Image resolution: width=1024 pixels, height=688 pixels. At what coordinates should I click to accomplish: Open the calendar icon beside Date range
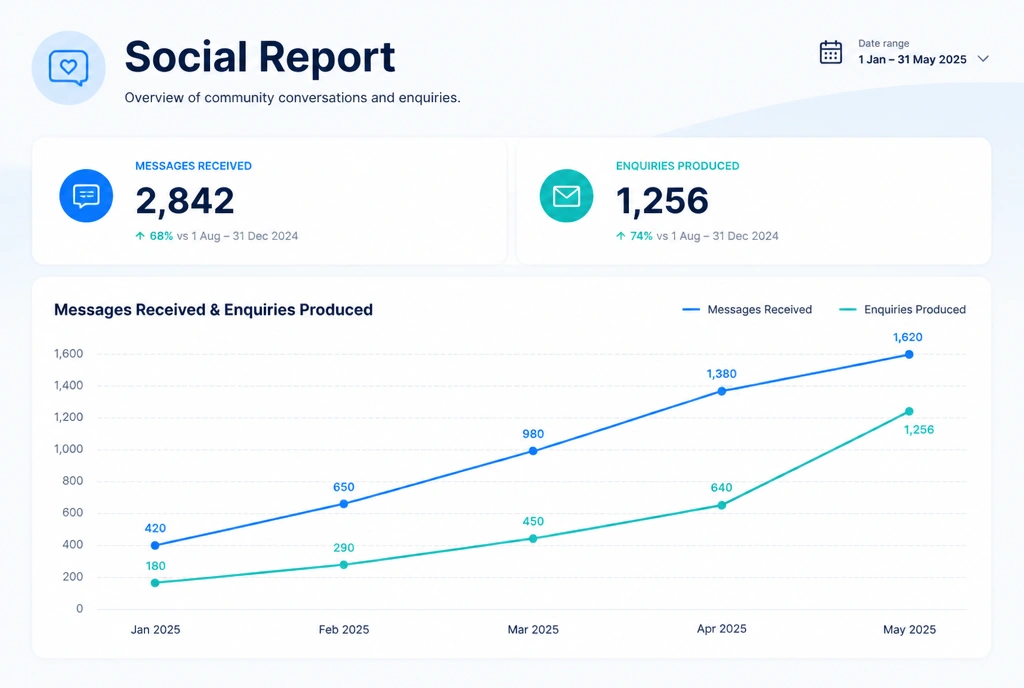[x=831, y=52]
